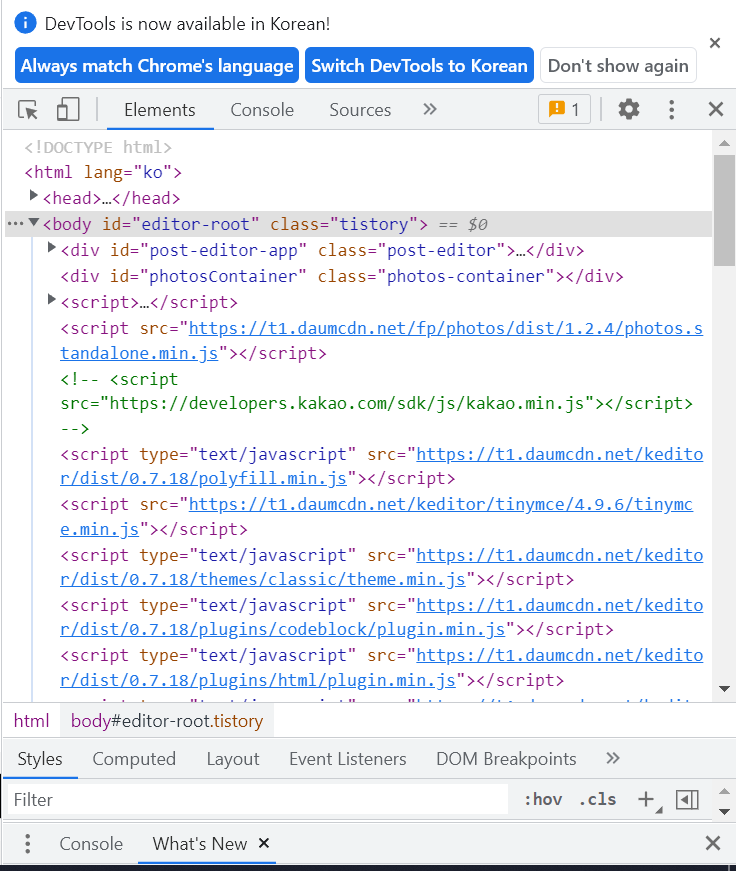Switch to the Elements tab
The image size is (736, 871).
coord(160,109)
